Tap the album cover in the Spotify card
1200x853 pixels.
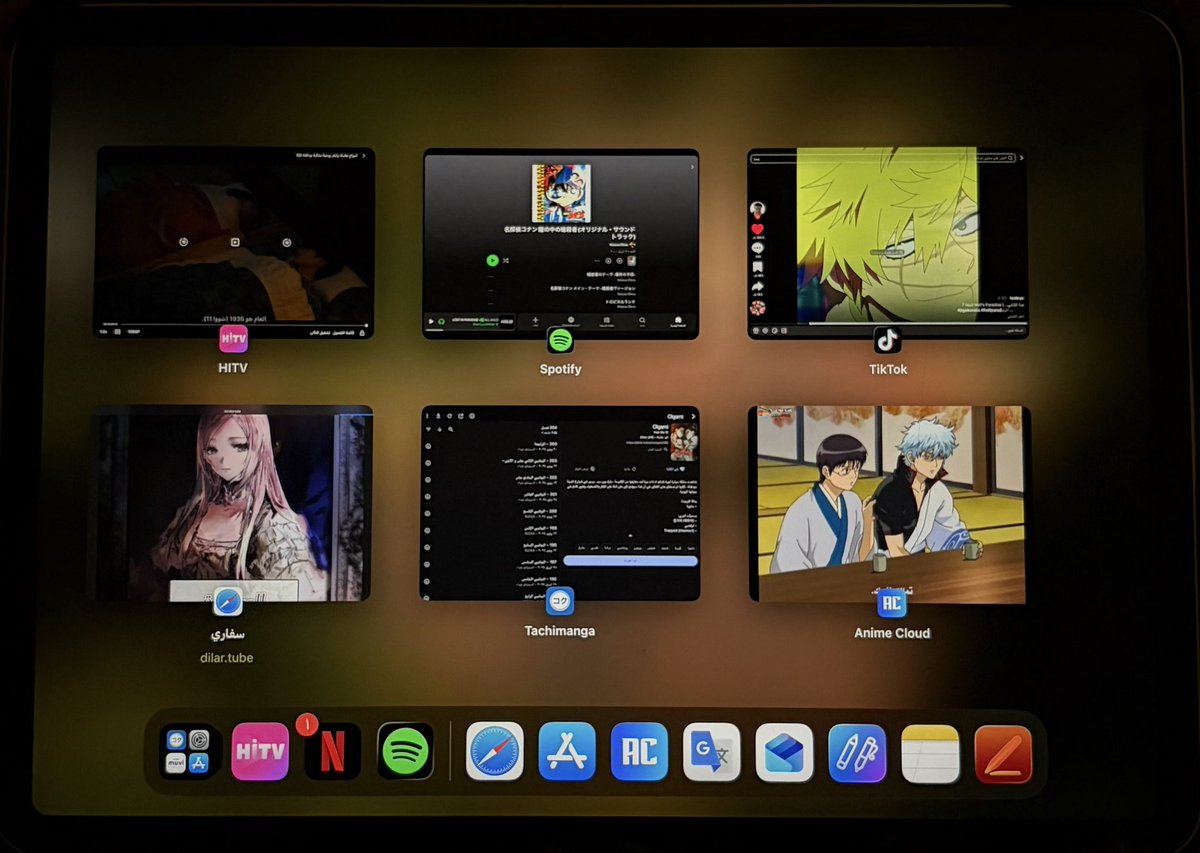561,193
